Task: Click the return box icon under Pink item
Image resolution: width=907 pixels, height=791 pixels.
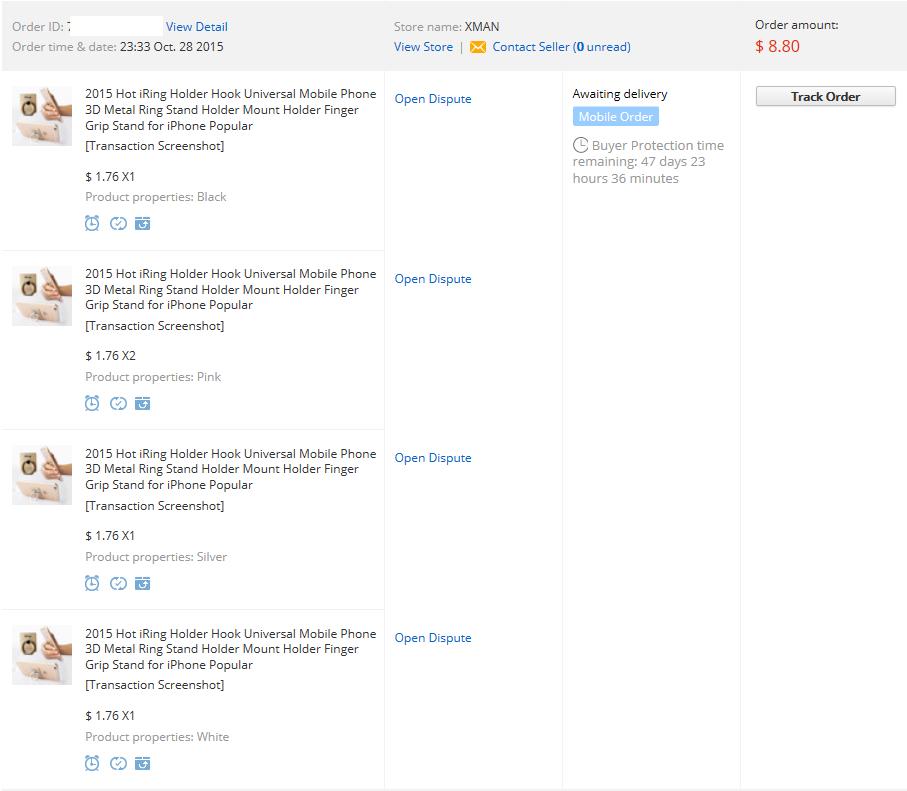Action: coord(143,403)
